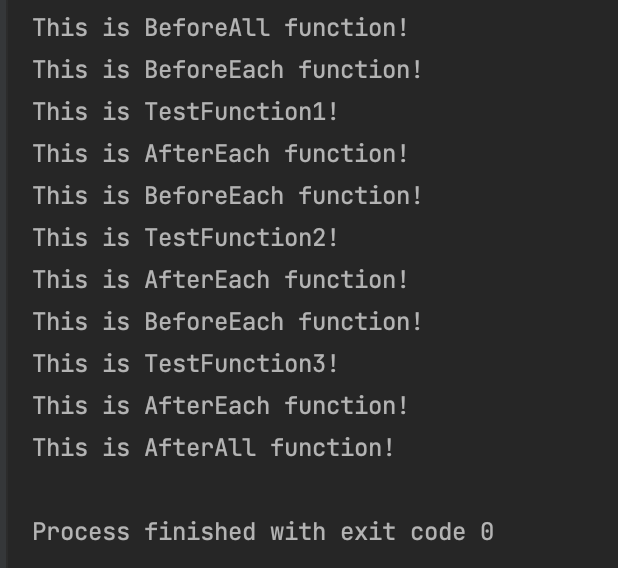The width and height of the screenshot is (618, 568).
Task: Click the "Process finished with exit code 0" message
Action: (x=263, y=532)
